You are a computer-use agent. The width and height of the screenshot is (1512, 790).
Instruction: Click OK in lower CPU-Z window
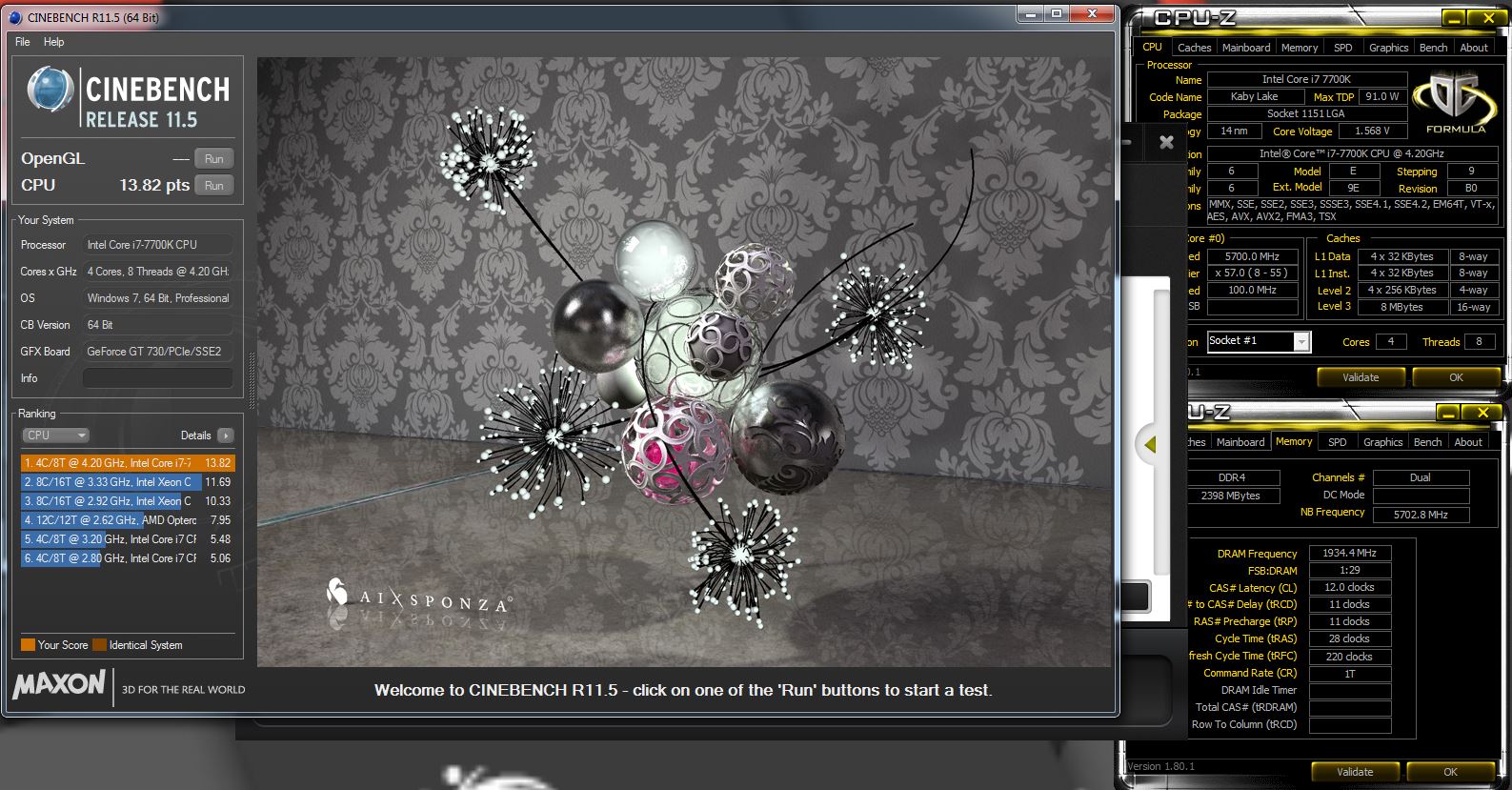click(1450, 772)
